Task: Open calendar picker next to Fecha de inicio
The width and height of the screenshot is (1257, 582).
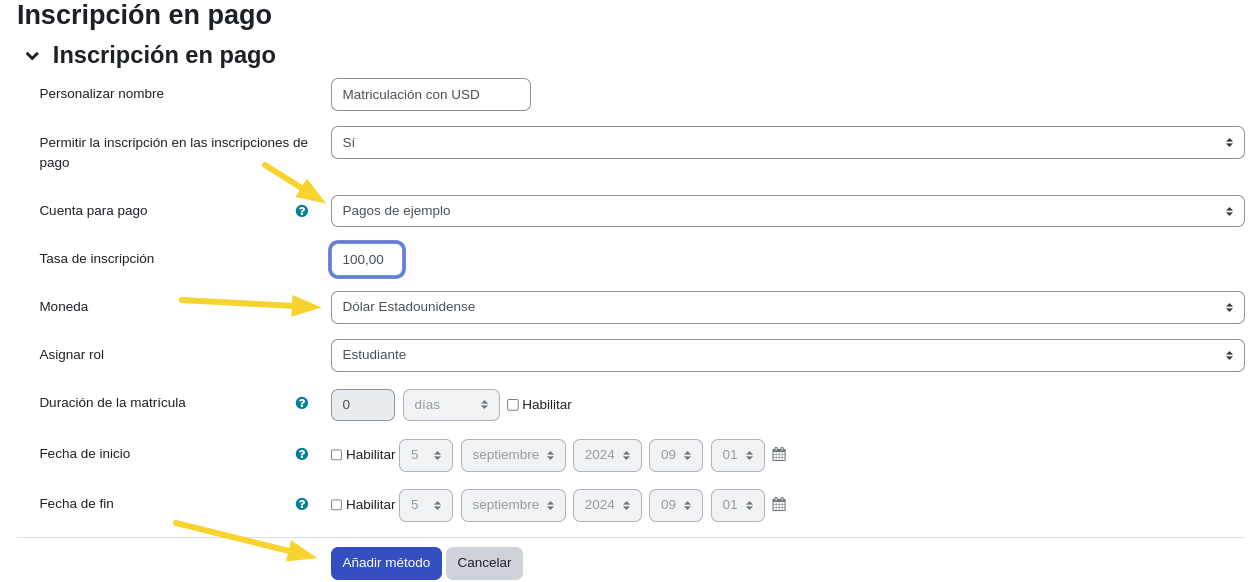Action: (x=779, y=454)
